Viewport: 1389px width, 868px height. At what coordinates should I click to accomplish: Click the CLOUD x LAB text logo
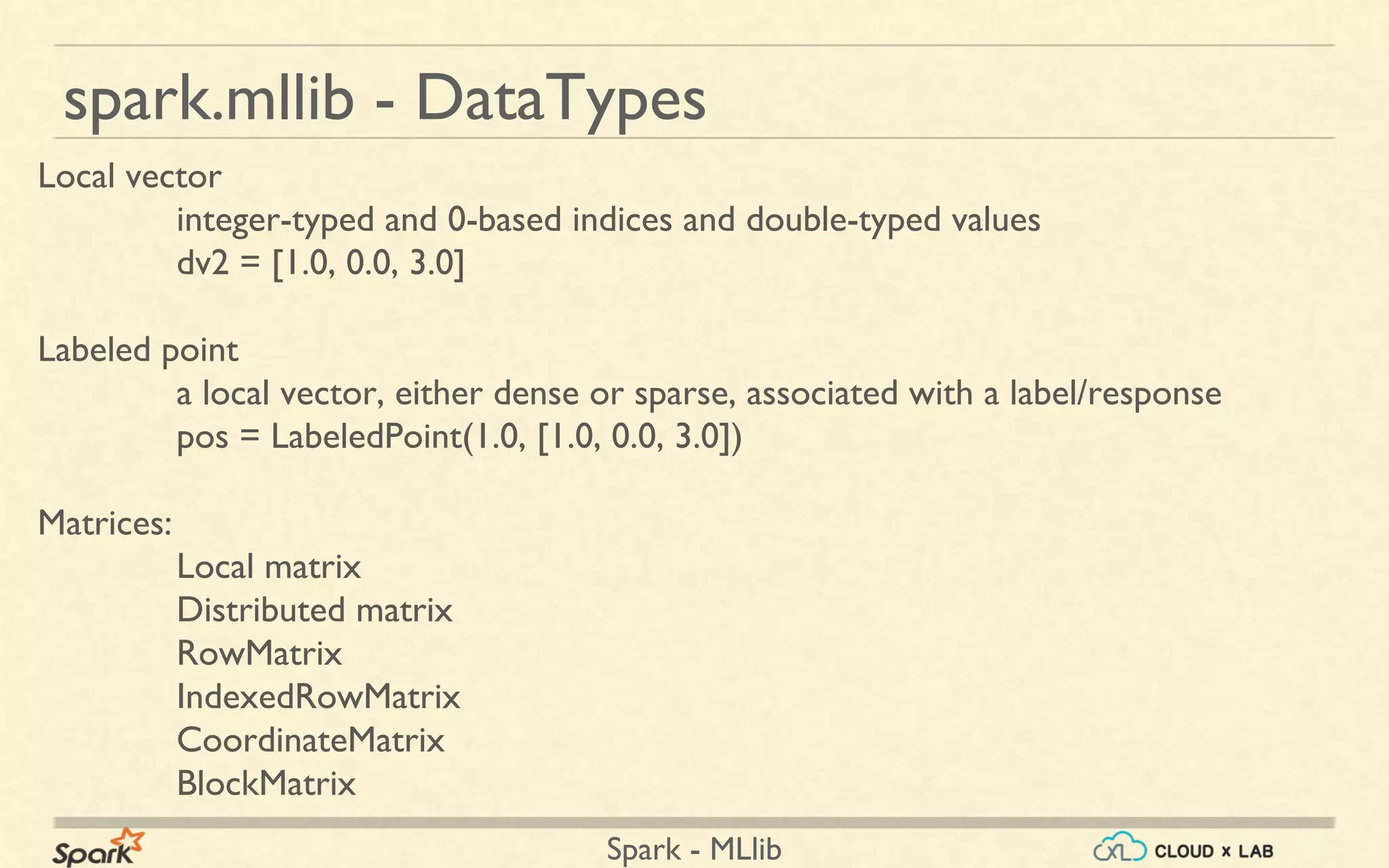coord(1213,851)
